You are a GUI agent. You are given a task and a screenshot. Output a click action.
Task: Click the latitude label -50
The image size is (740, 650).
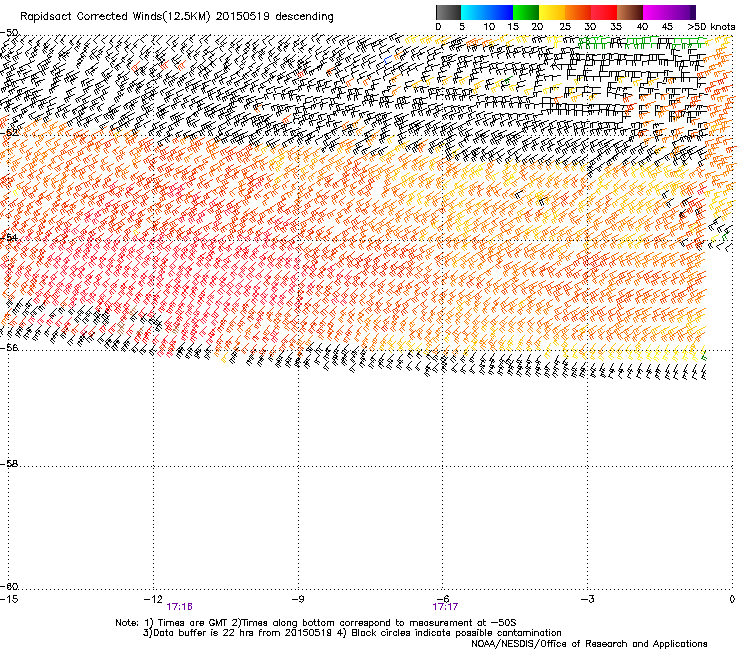coord(9,33)
